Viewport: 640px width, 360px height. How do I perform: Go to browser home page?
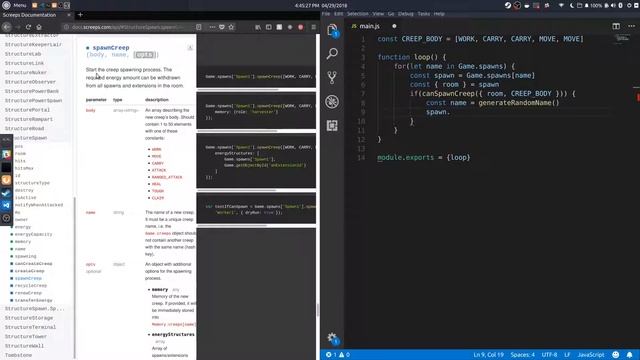click(39, 27)
